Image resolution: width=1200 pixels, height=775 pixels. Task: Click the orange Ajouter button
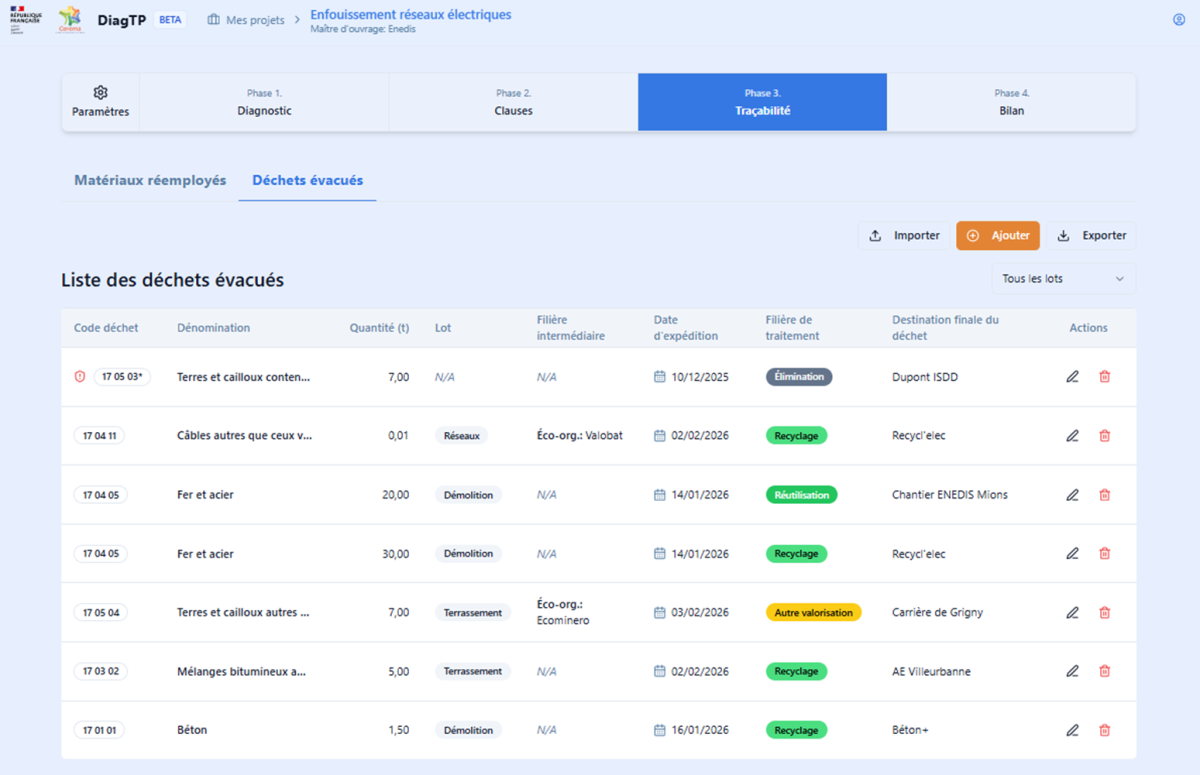pyautogui.click(x=998, y=236)
